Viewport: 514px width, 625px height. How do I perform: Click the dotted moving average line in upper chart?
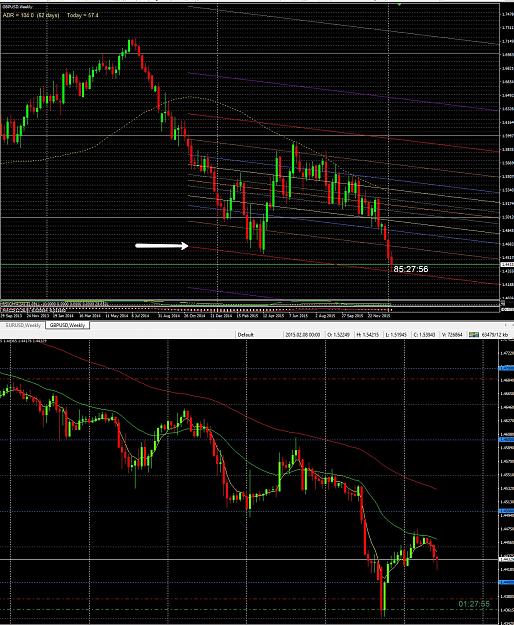(x=191, y=97)
